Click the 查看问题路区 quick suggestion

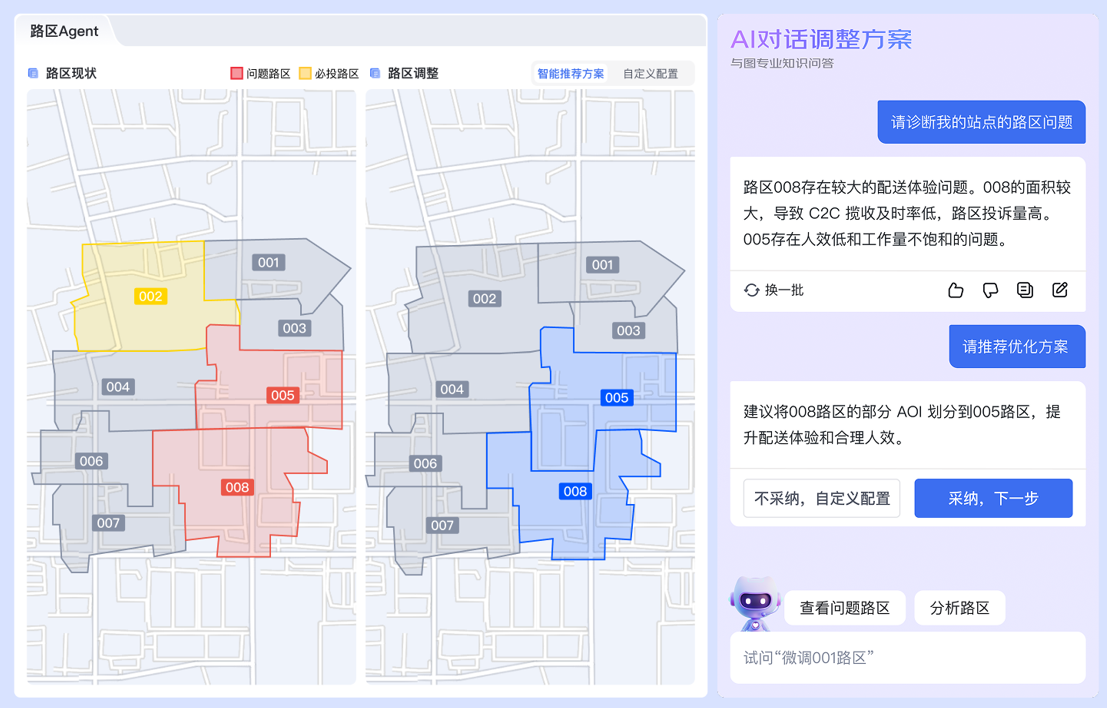coord(844,608)
